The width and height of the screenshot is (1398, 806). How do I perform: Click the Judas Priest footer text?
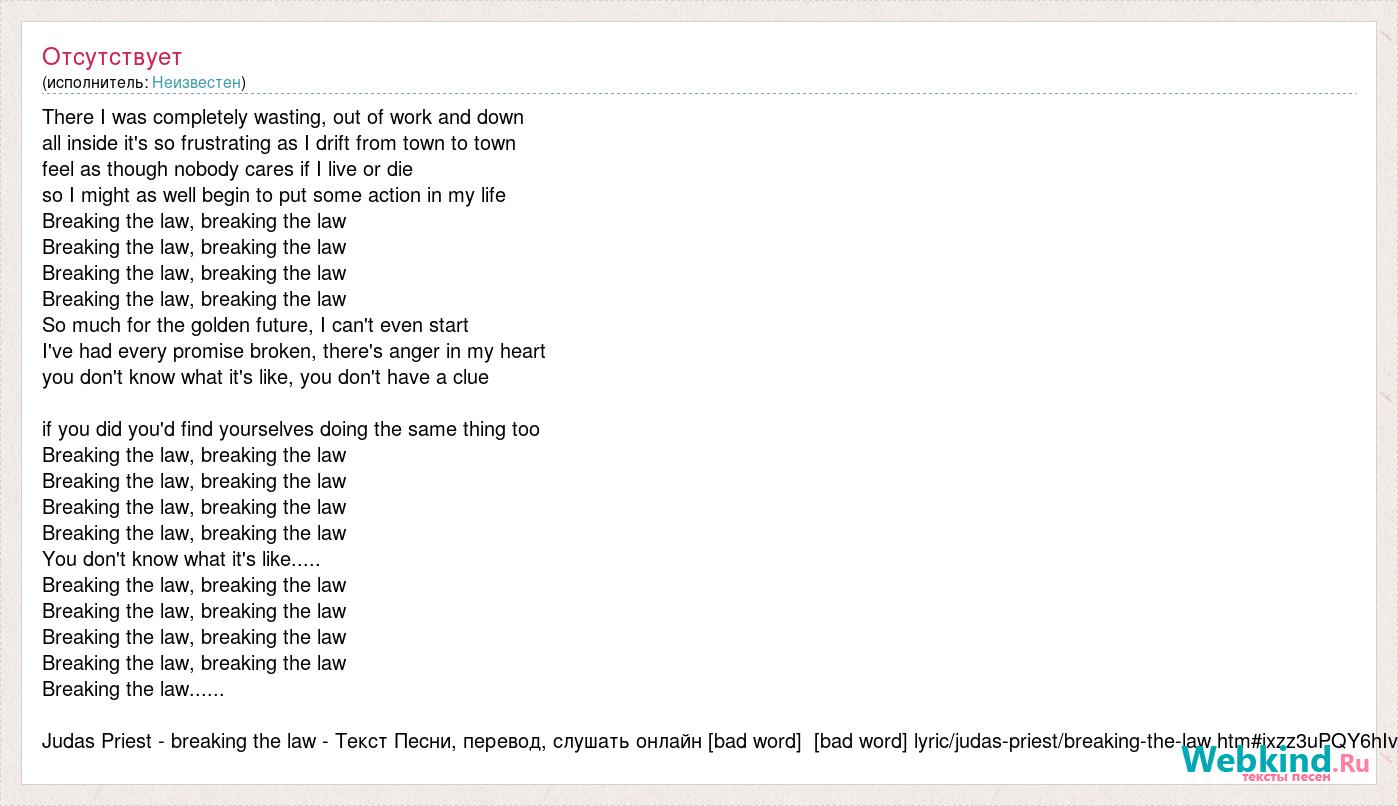point(97,741)
